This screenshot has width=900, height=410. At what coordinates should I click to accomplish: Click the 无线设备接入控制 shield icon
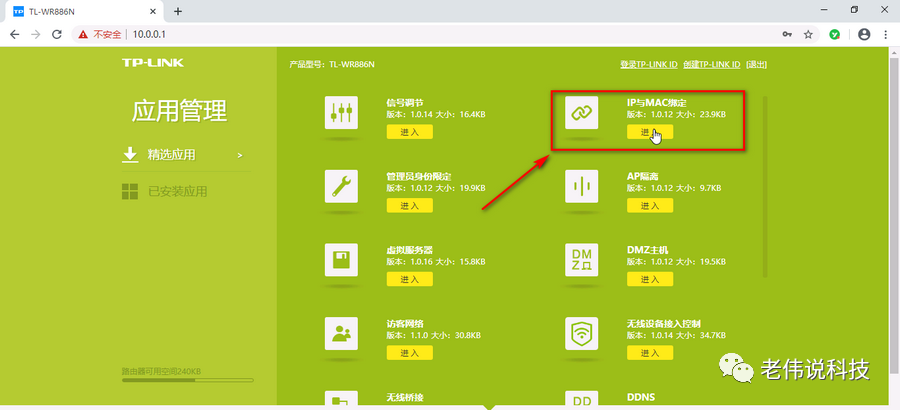pyautogui.click(x=581, y=333)
